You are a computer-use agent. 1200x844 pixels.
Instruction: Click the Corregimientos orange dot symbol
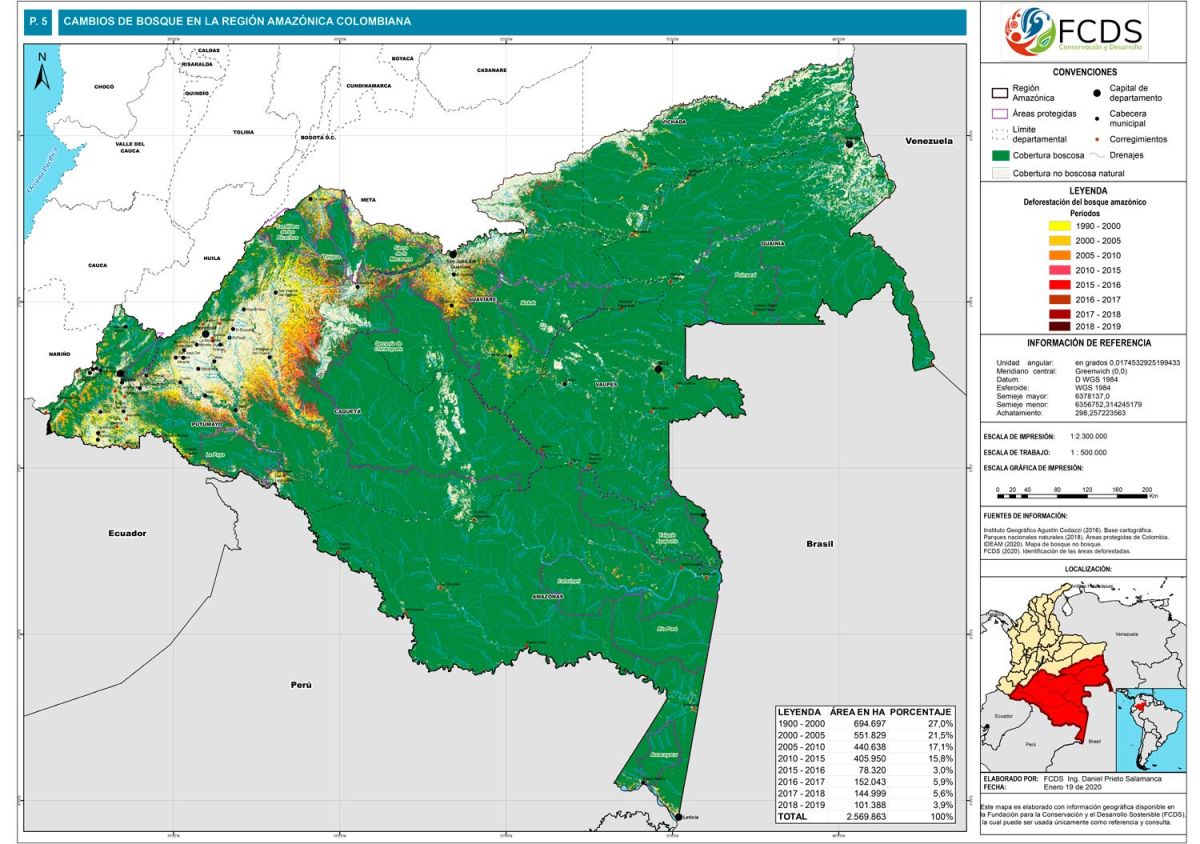click(x=1097, y=139)
